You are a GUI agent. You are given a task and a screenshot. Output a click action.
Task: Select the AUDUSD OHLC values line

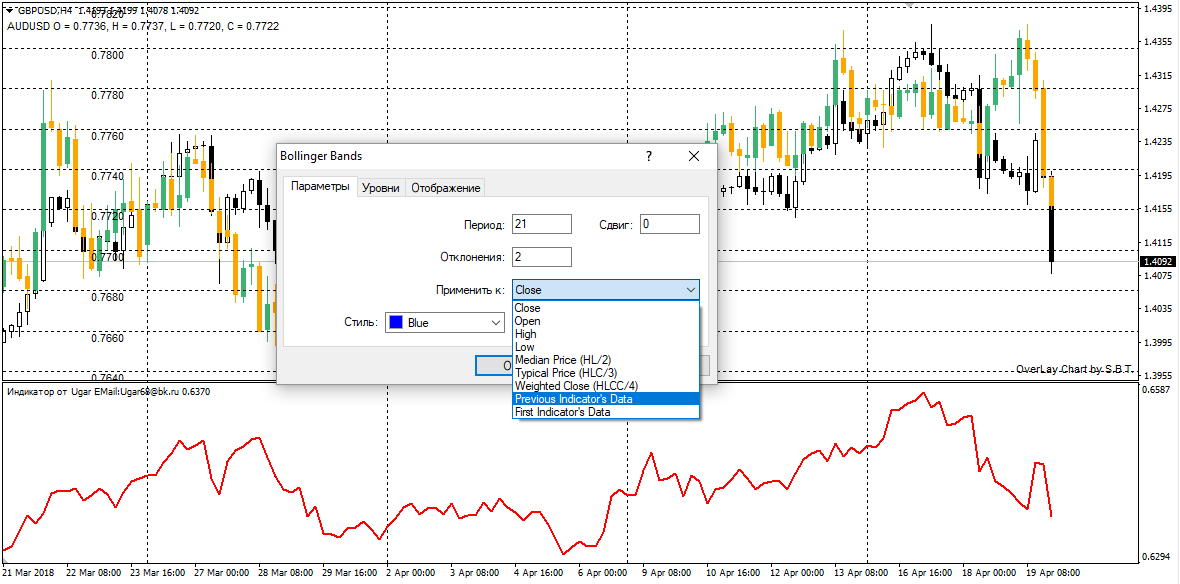point(143,26)
